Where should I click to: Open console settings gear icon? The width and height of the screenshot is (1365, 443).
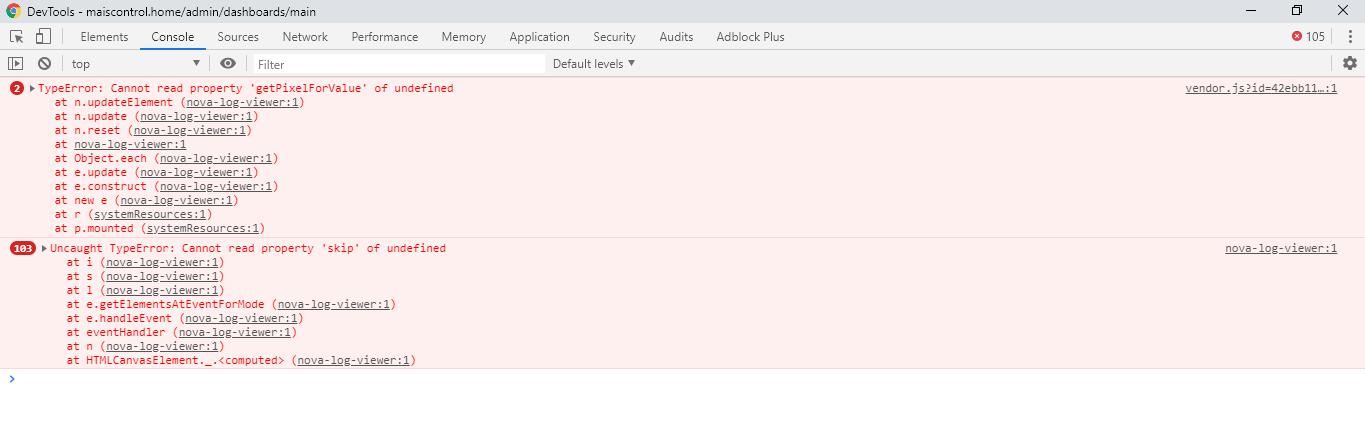pyautogui.click(x=1350, y=63)
